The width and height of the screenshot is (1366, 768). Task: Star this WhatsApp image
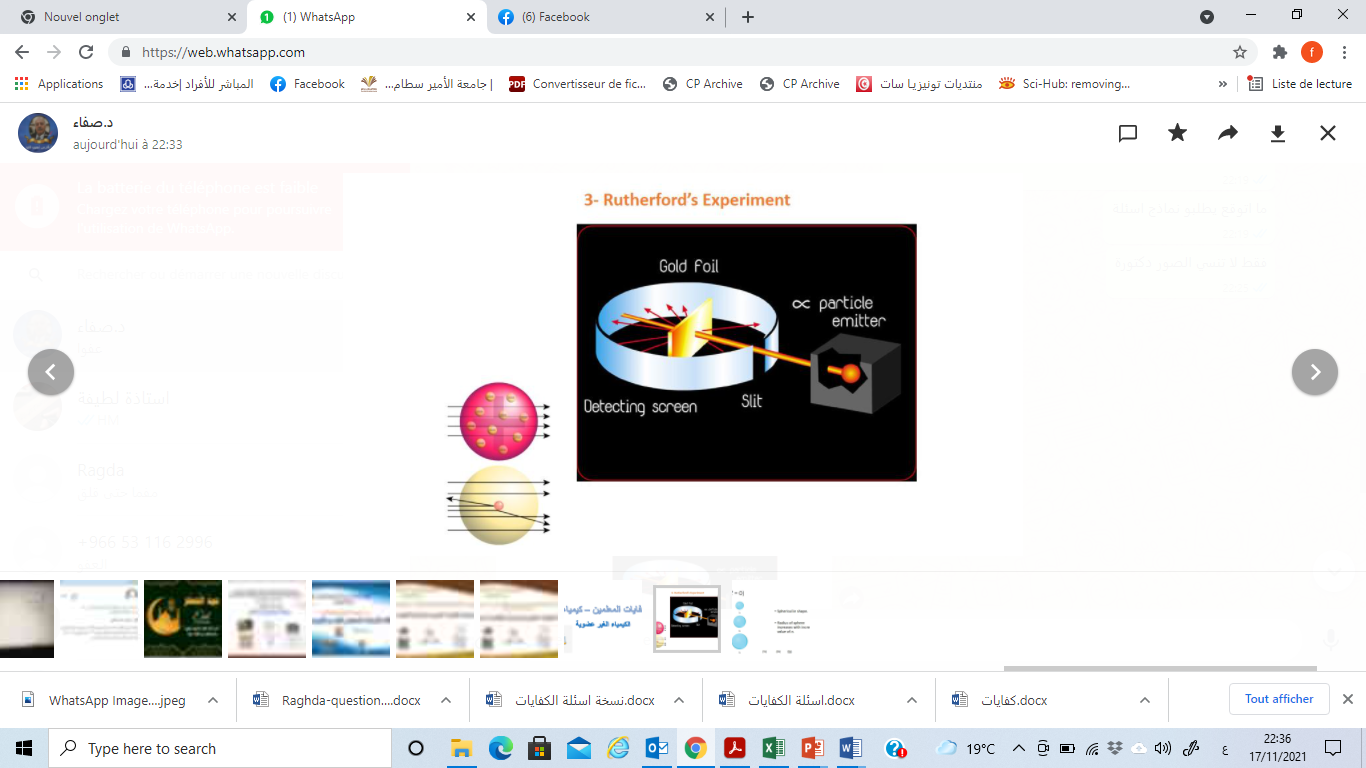pyautogui.click(x=1178, y=133)
